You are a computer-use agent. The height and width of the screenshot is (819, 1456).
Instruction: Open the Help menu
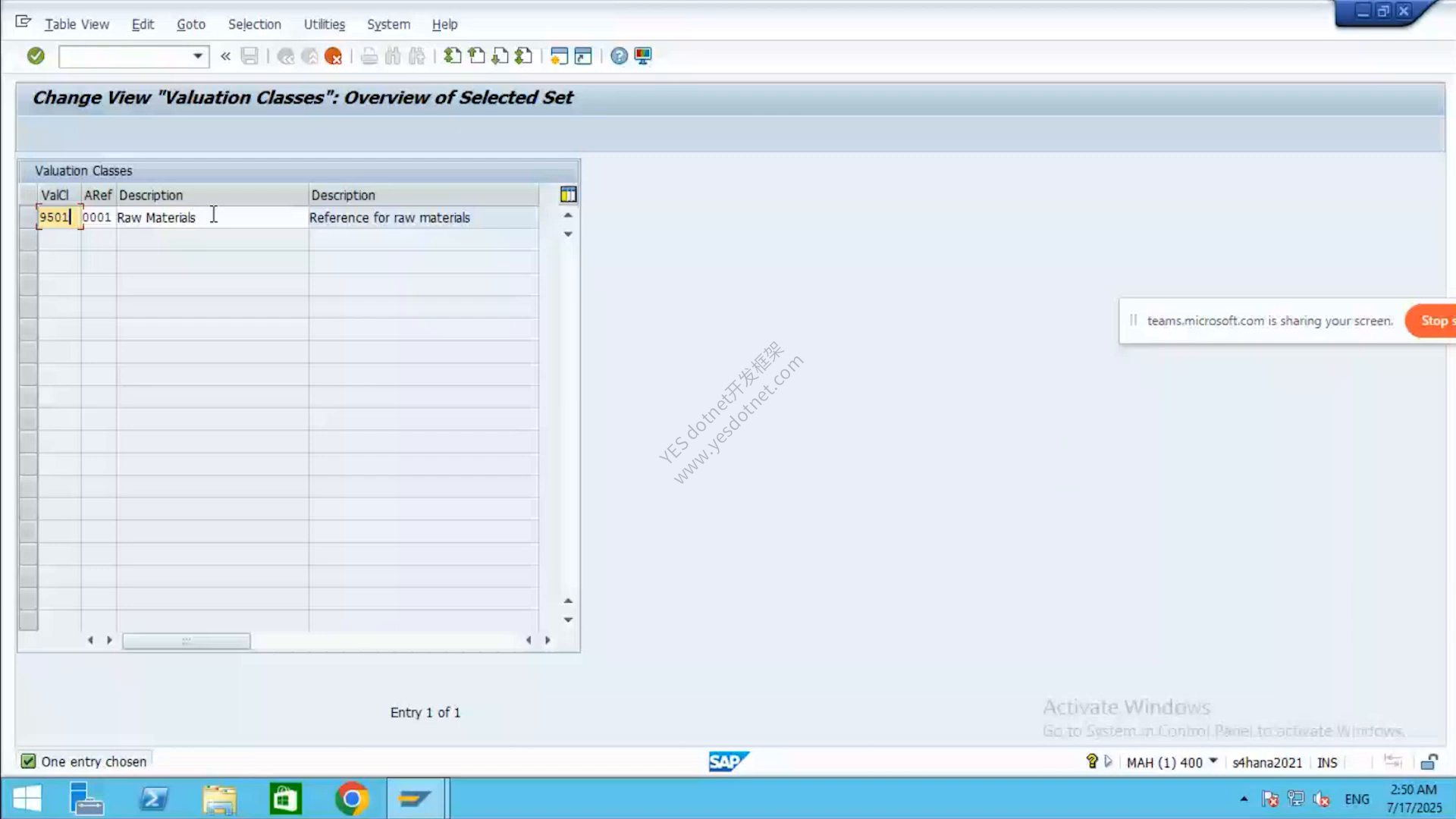click(444, 24)
